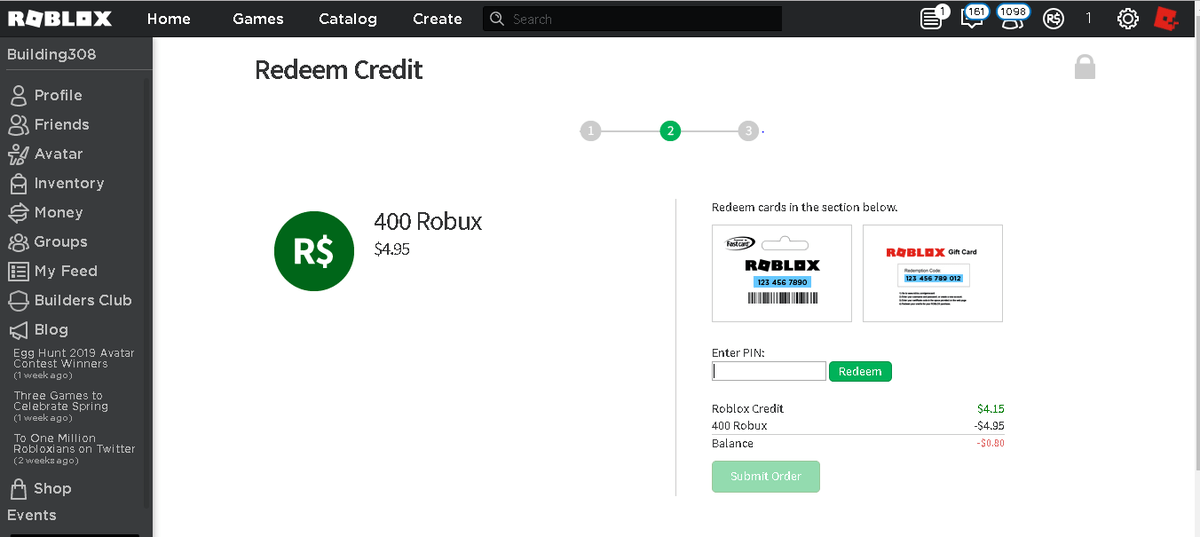
Task: Open the My Feed notifications icon
Action: (932, 18)
